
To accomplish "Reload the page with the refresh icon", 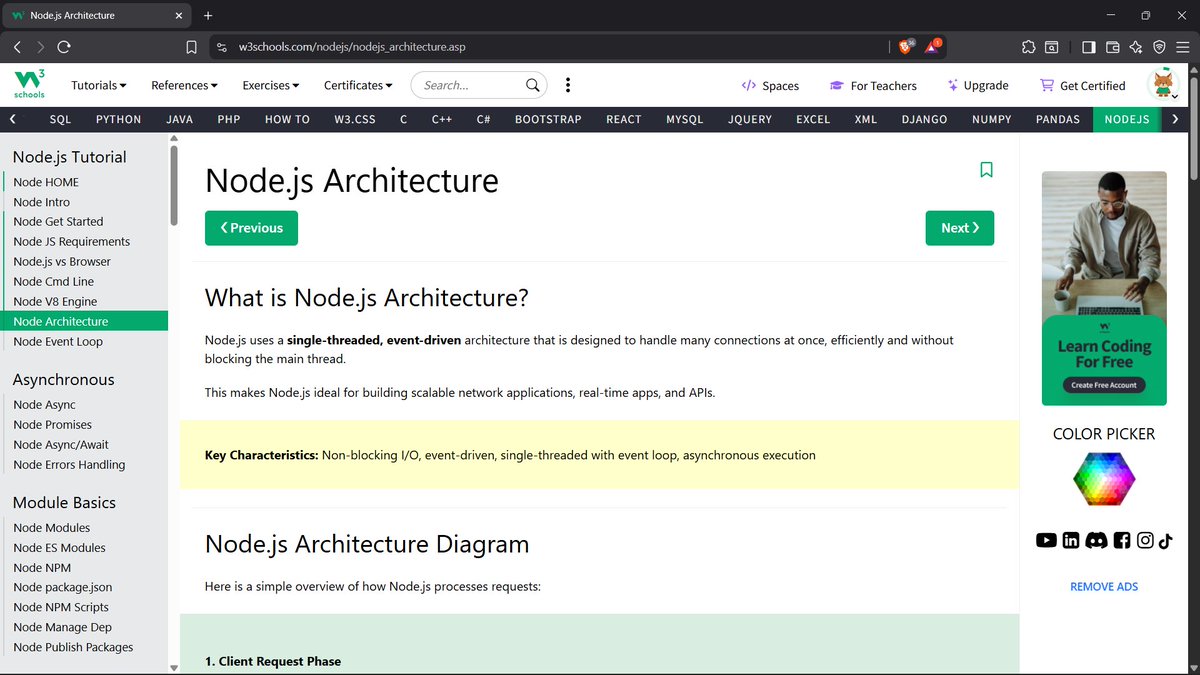I will click(x=64, y=47).
